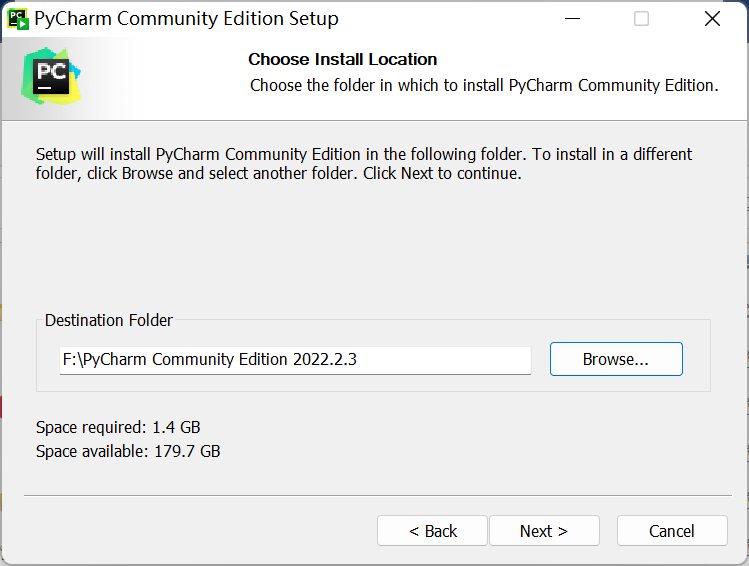Click the window title 'PyCharm Community Edition Setup'
Screen dimensions: 749x566
click(186, 19)
